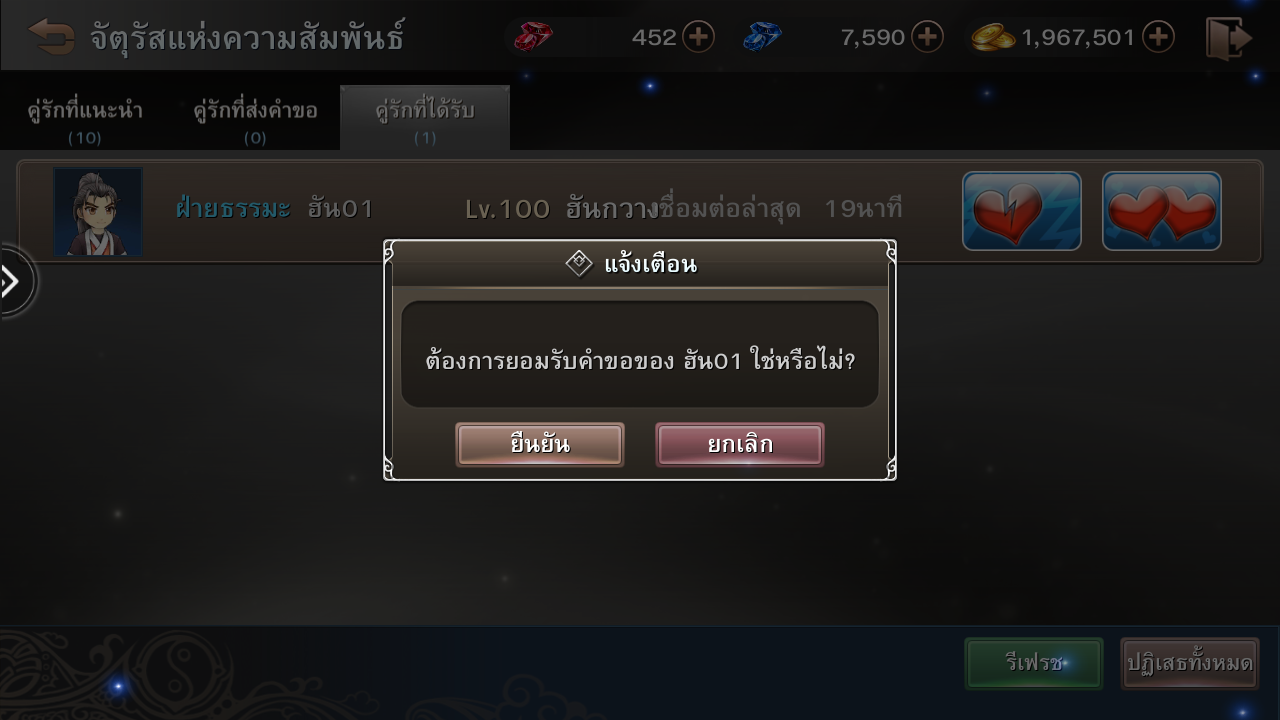Tap the blue gem currency icon
This screenshot has width=1280, height=720.
click(762, 38)
